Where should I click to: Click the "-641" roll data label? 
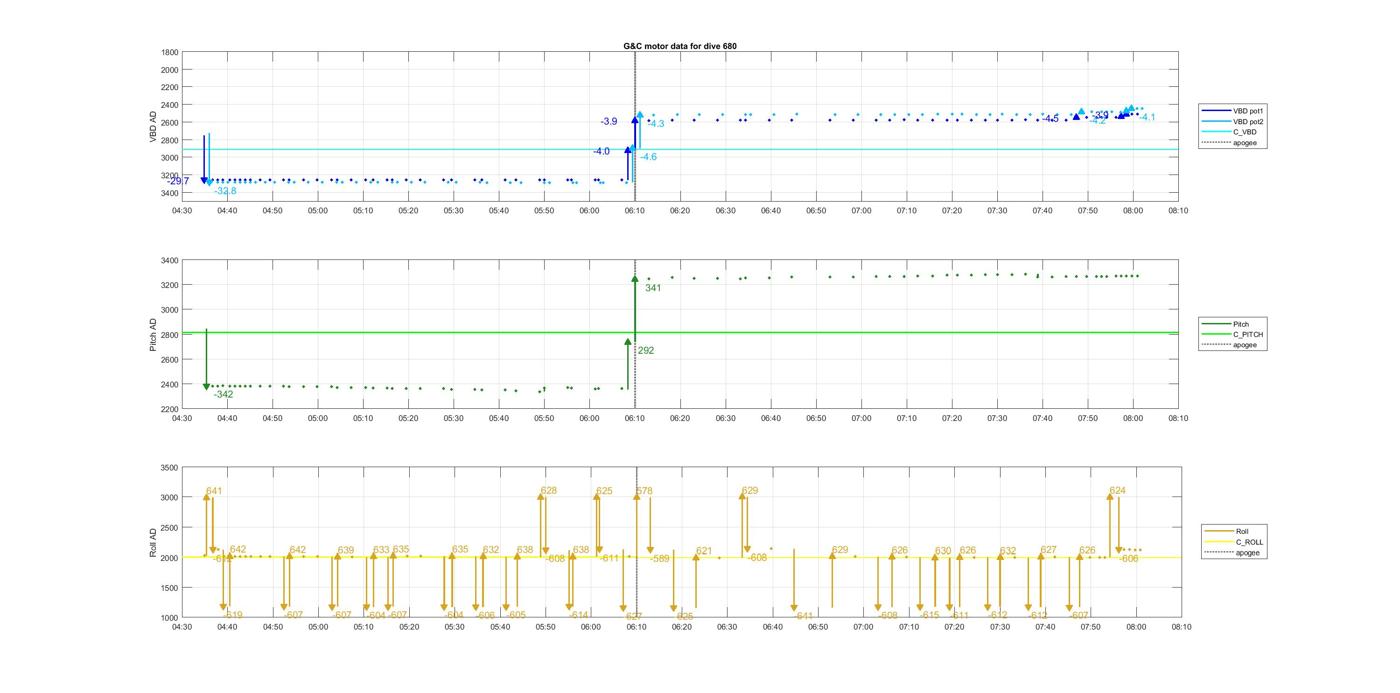[x=803, y=616]
